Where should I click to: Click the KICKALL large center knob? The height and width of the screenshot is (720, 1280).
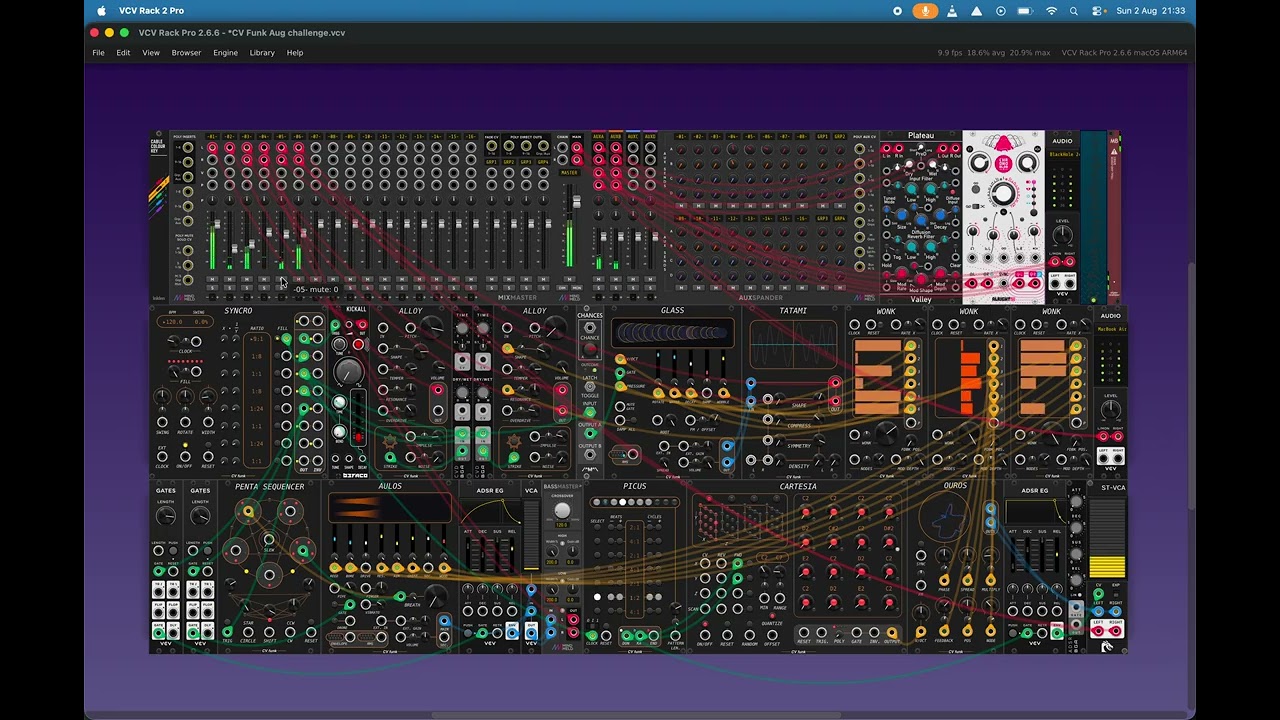(x=348, y=371)
